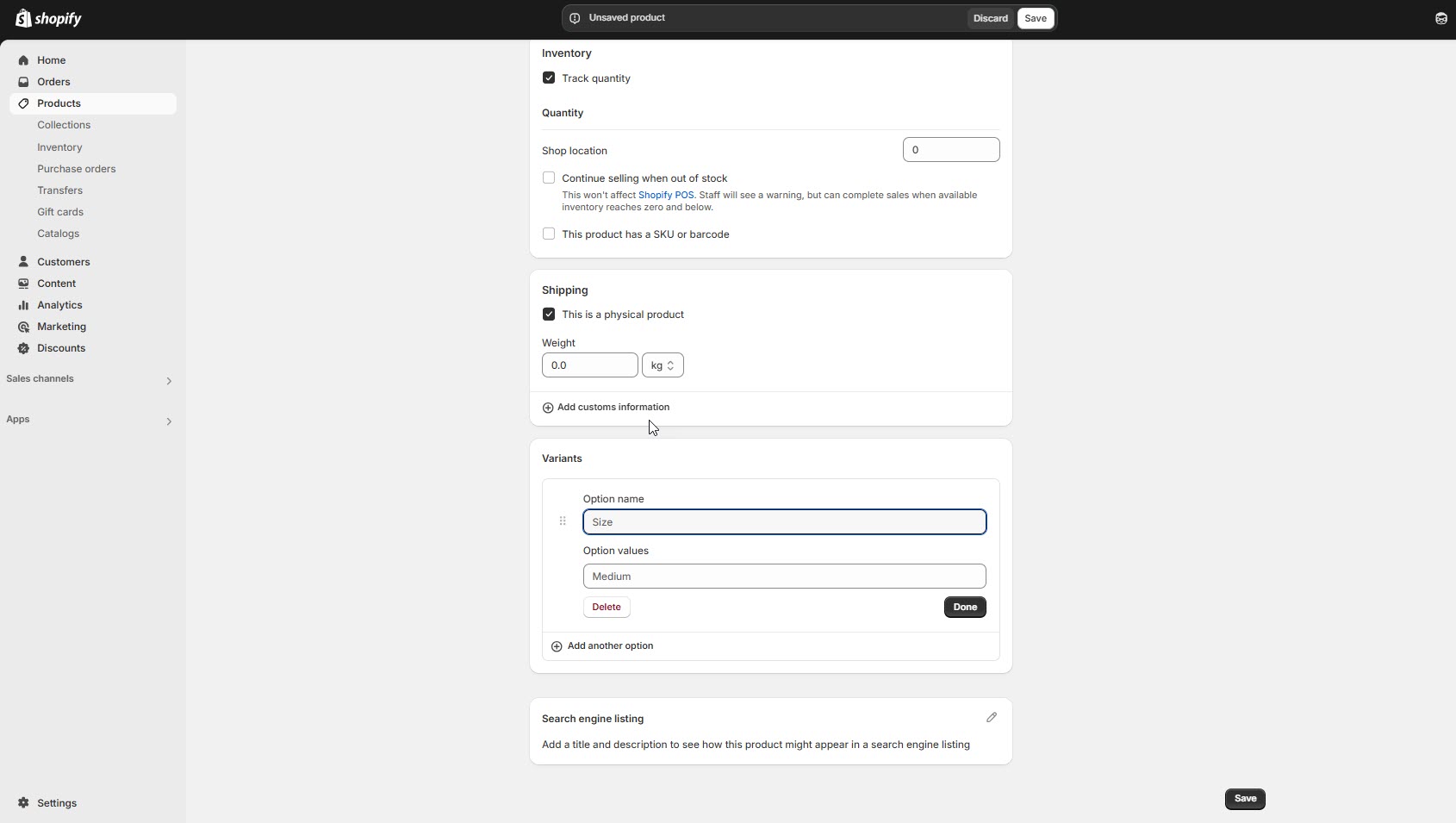Click the Marketing target icon

(x=23, y=327)
